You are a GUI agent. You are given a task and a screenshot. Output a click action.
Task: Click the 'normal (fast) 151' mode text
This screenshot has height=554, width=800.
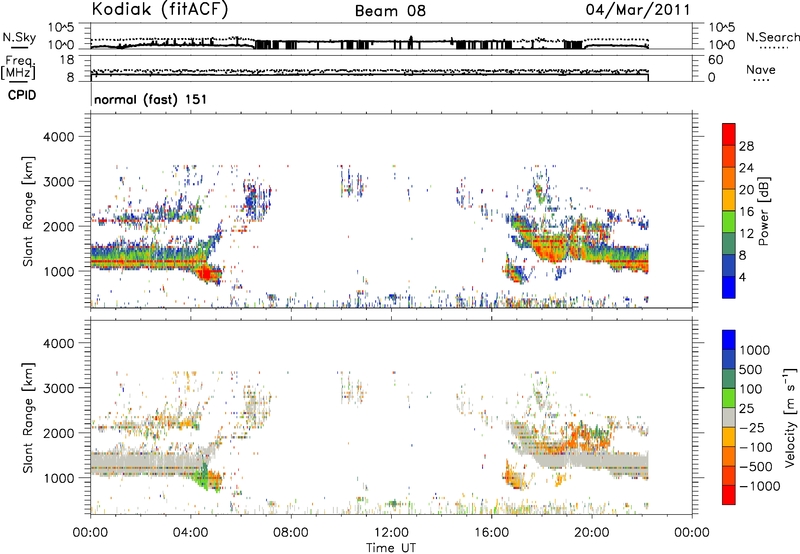[x=151, y=99]
